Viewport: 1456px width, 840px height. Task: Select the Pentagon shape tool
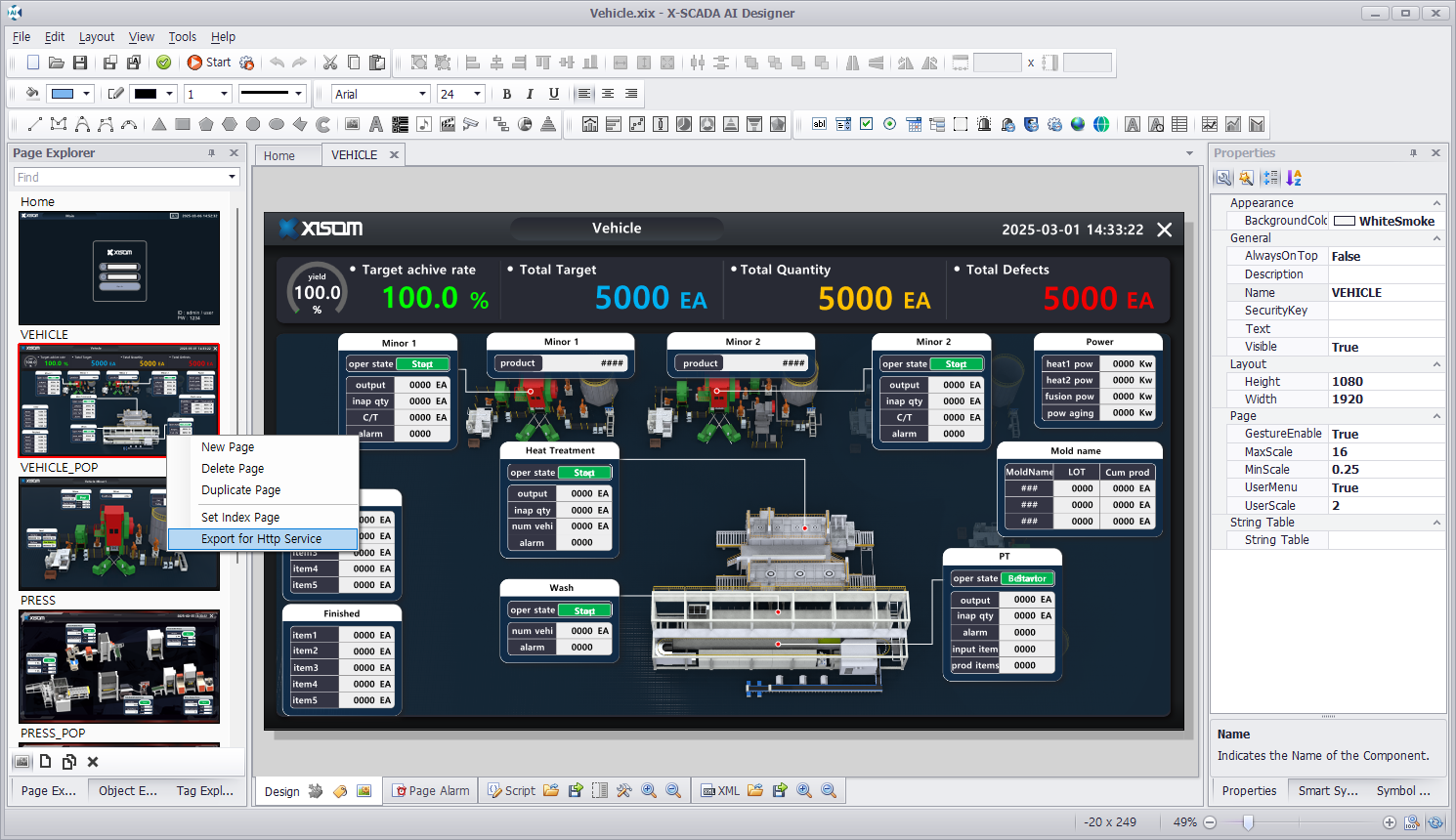(x=206, y=124)
